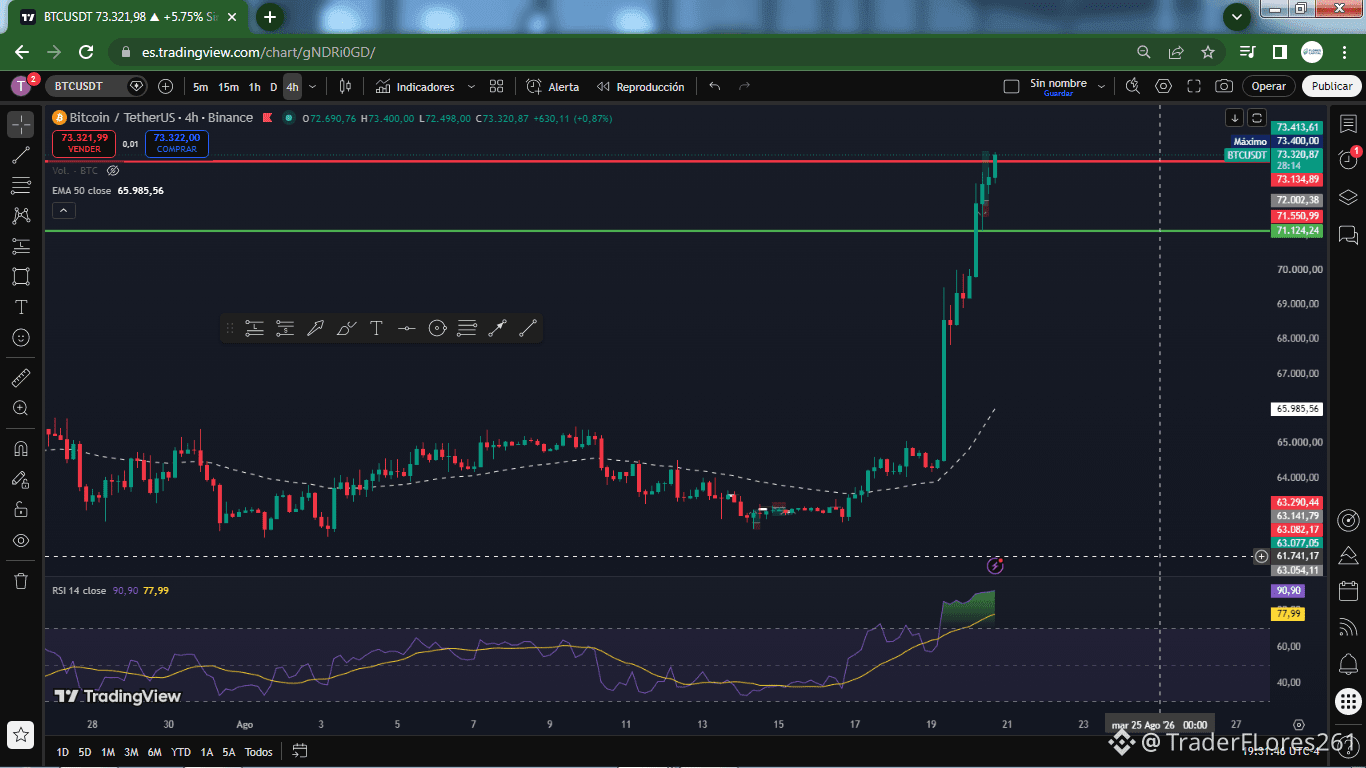Viewport: 1366px width, 768px height.
Task: Open the go to date calendar icon
Action: coord(299,751)
